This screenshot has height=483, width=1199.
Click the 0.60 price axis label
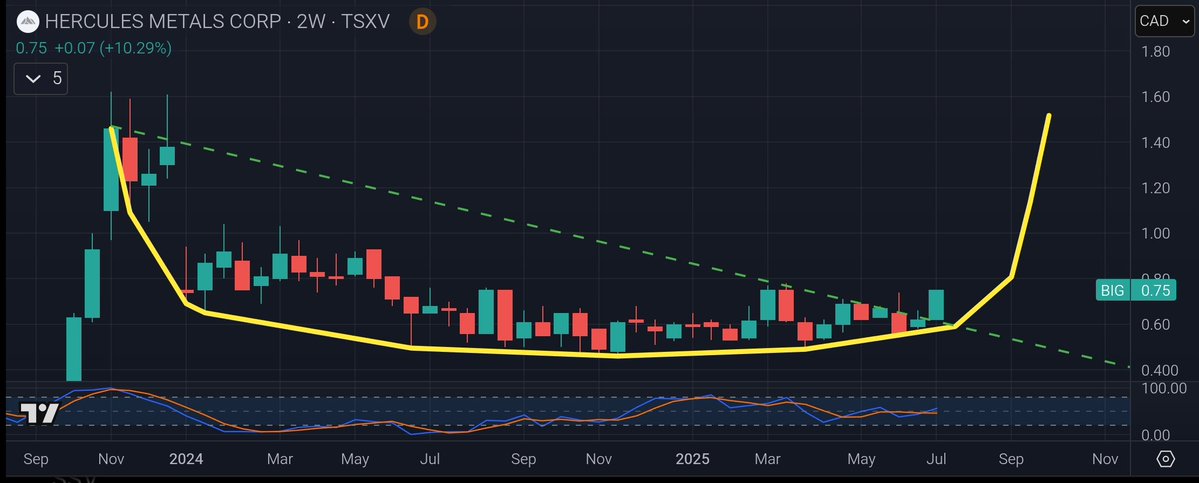[1155, 325]
